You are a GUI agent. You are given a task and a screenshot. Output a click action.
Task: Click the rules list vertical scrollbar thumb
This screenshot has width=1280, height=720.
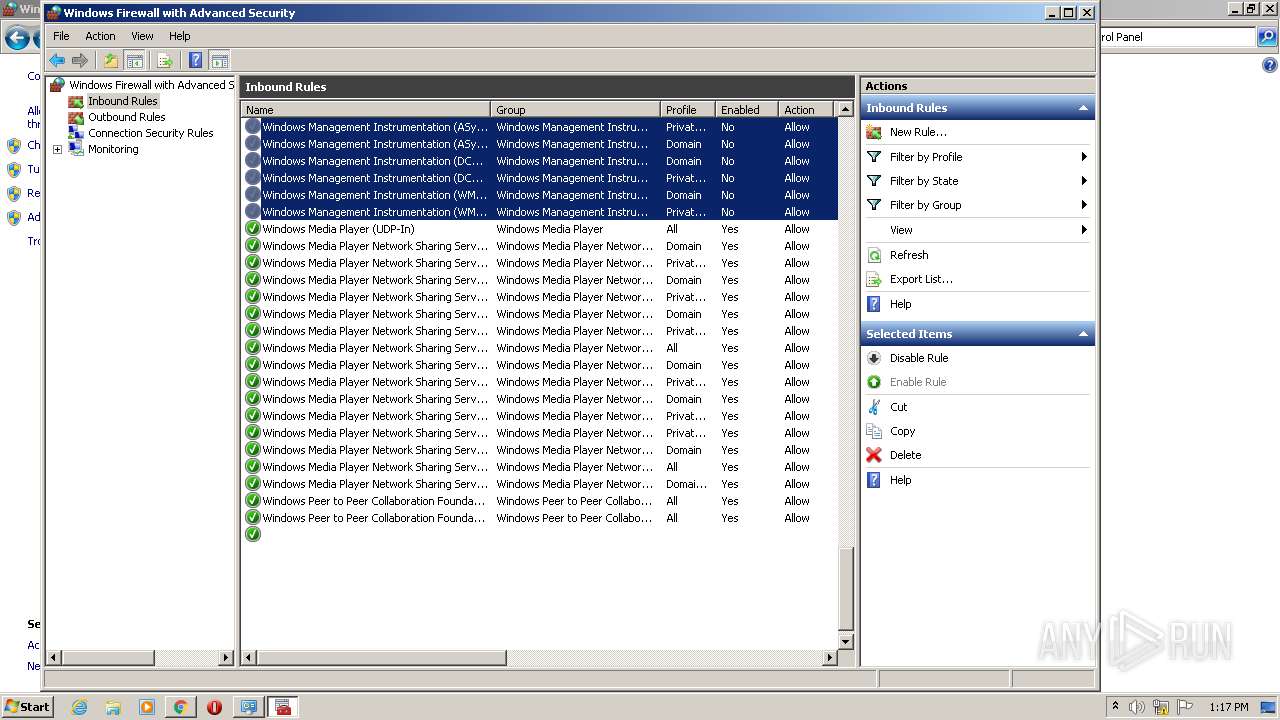pyautogui.click(x=846, y=590)
